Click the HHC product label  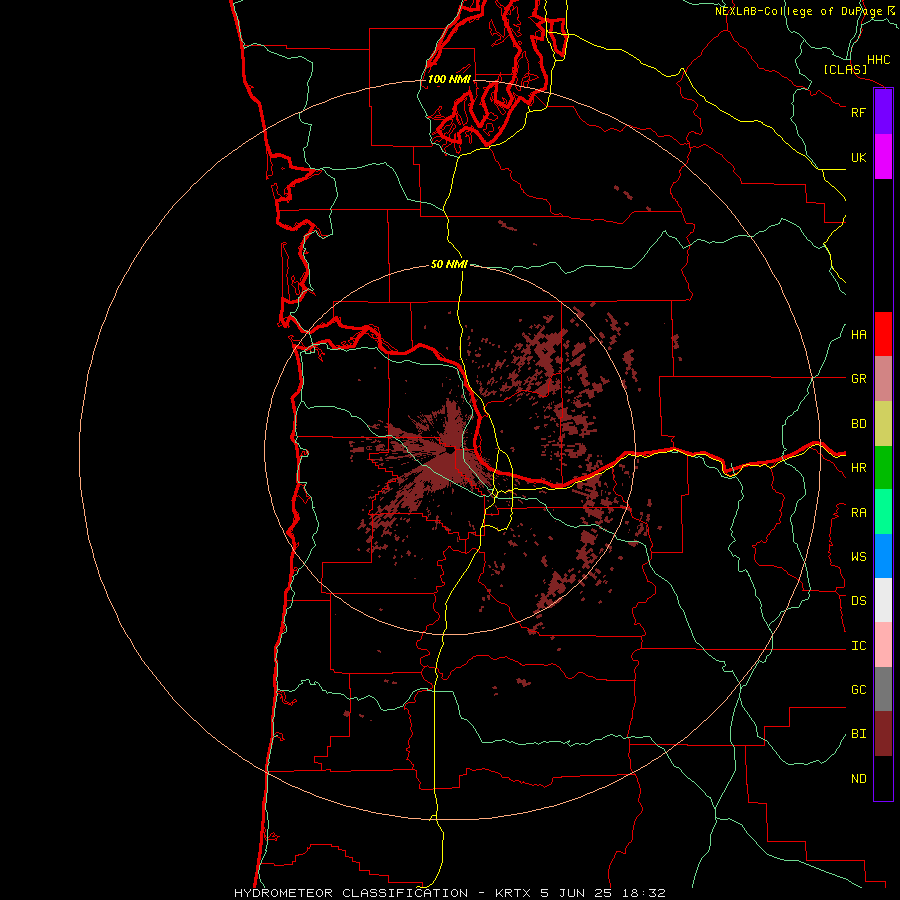pos(879,60)
